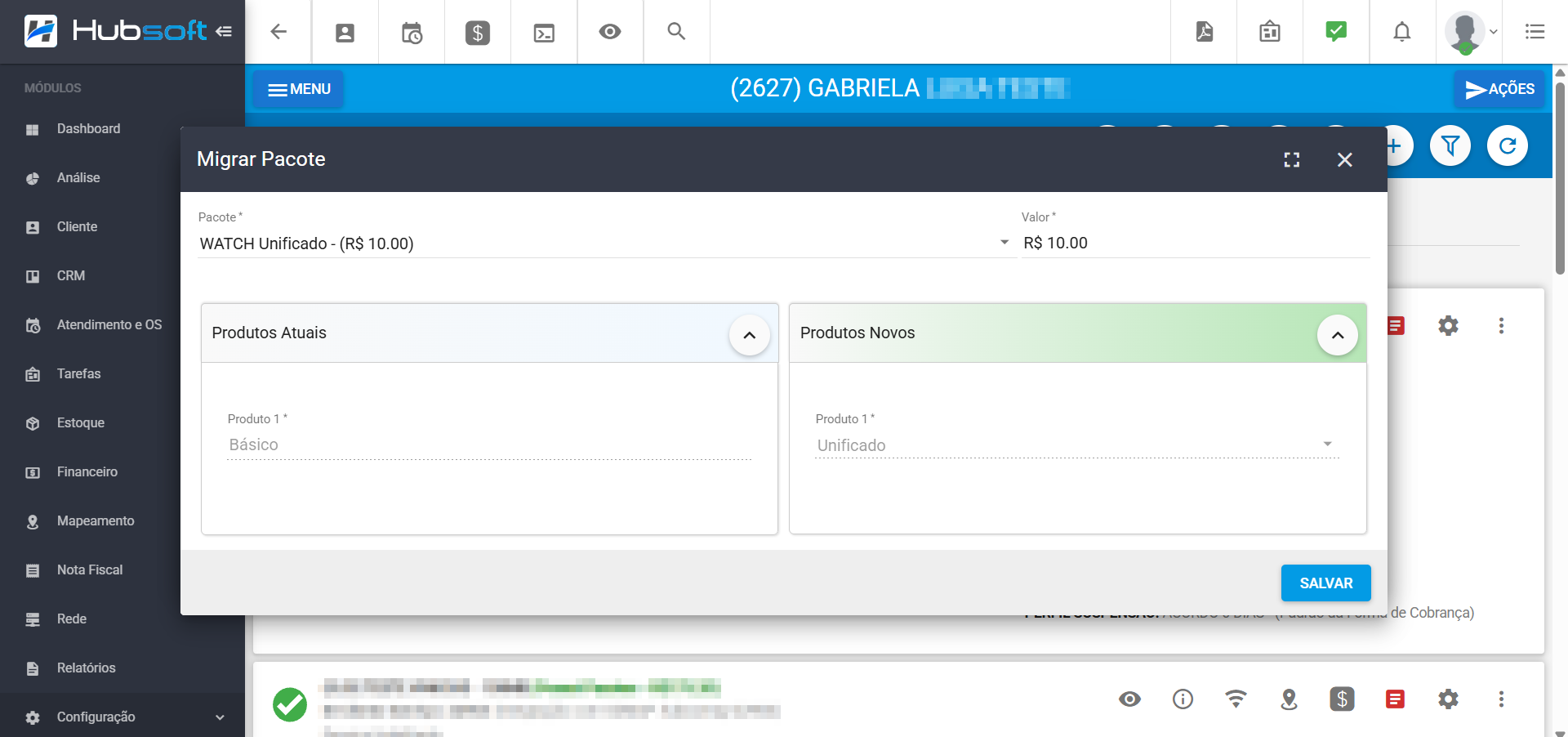
Task: Click the refresh circular arrow button
Action: (x=1508, y=146)
